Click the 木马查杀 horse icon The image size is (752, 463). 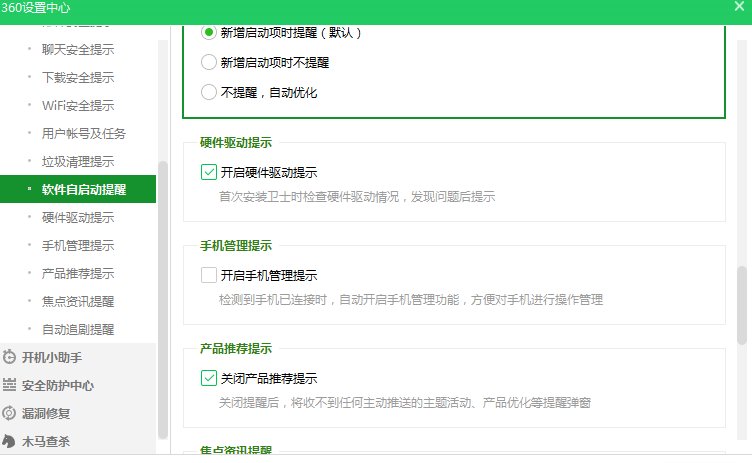pos(9,441)
